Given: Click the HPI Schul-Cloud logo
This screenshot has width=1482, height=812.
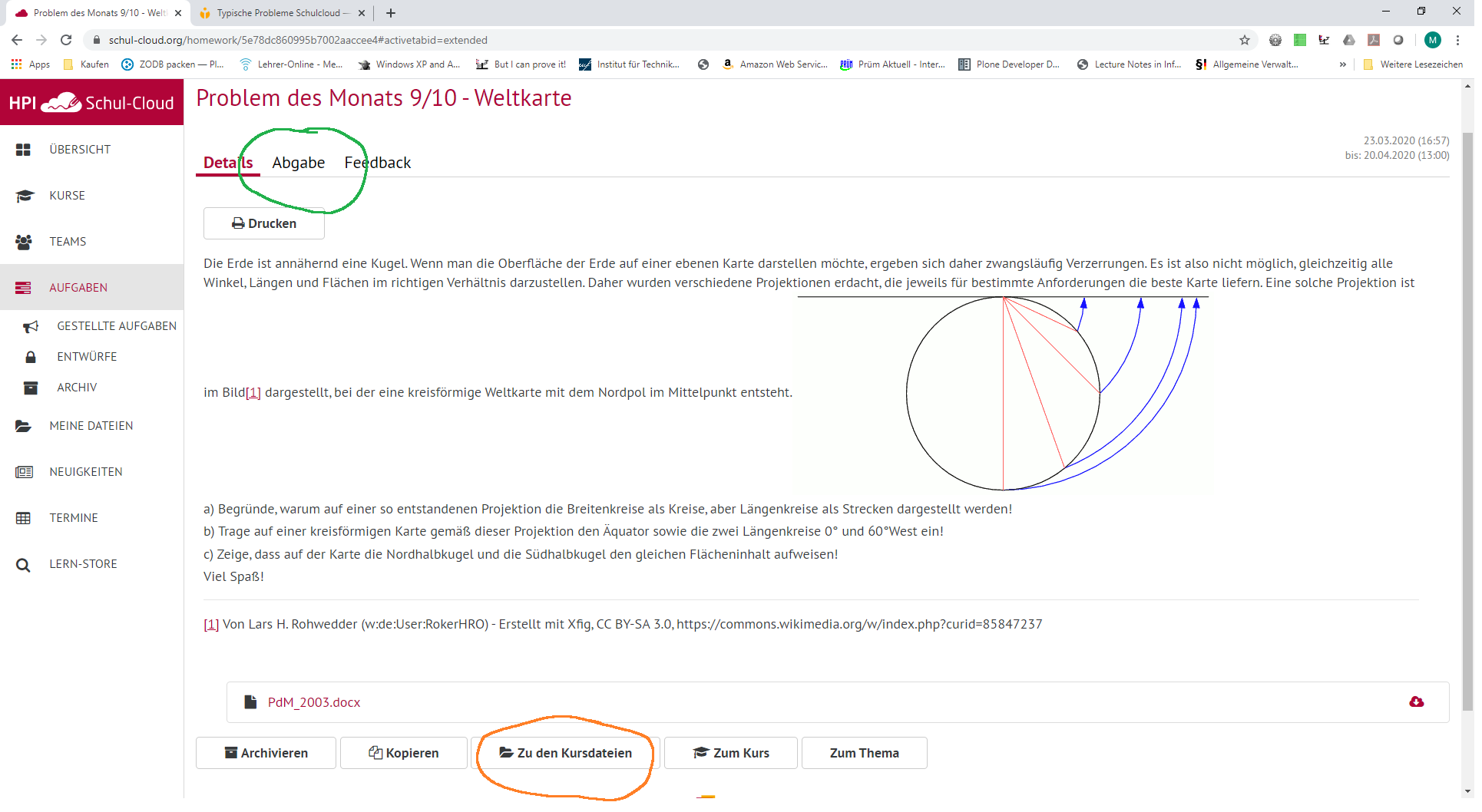Looking at the screenshot, I should point(92,104).
